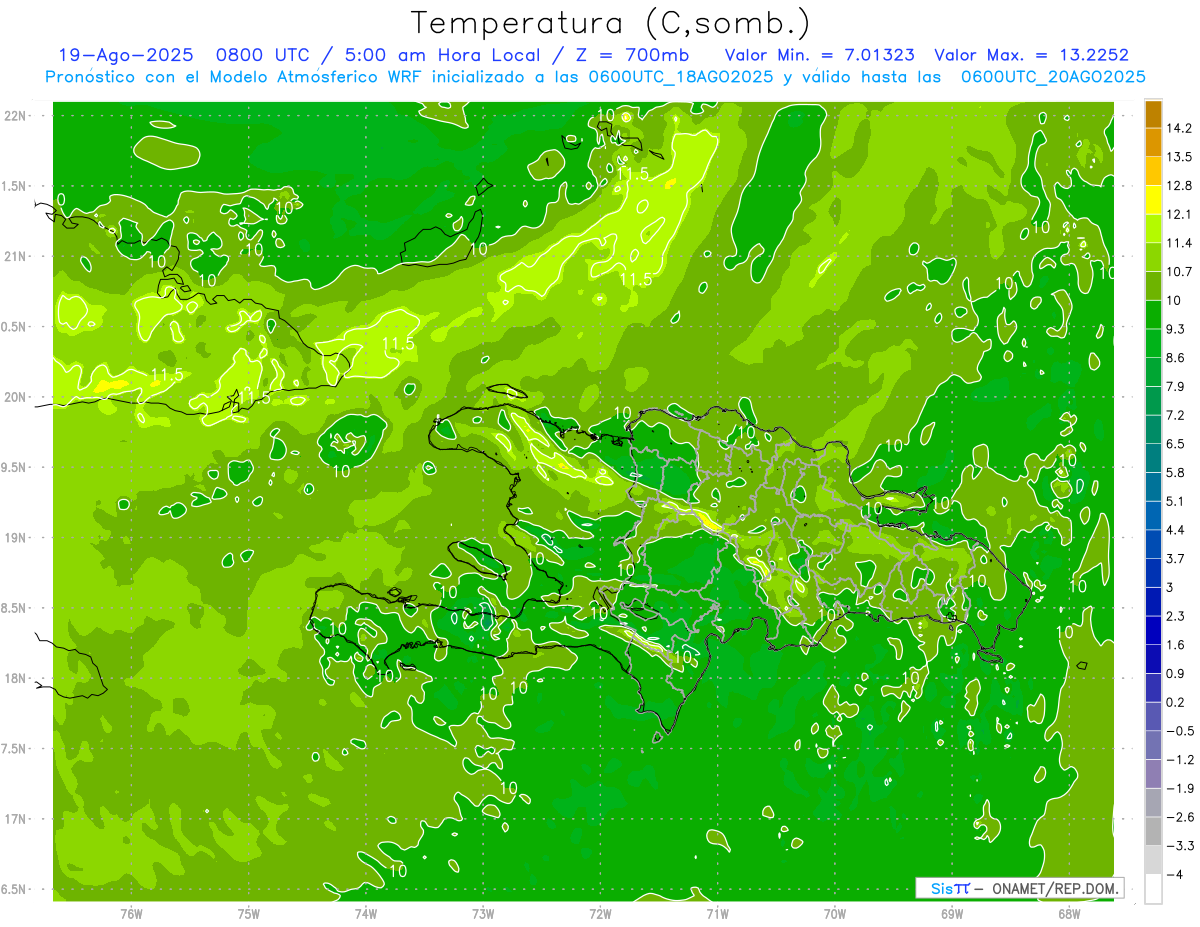Image resolution: width=1200 pixels, height=927 pixels.
Task: Click the '72W' longitude axis label
Action: tap(600, 913)
